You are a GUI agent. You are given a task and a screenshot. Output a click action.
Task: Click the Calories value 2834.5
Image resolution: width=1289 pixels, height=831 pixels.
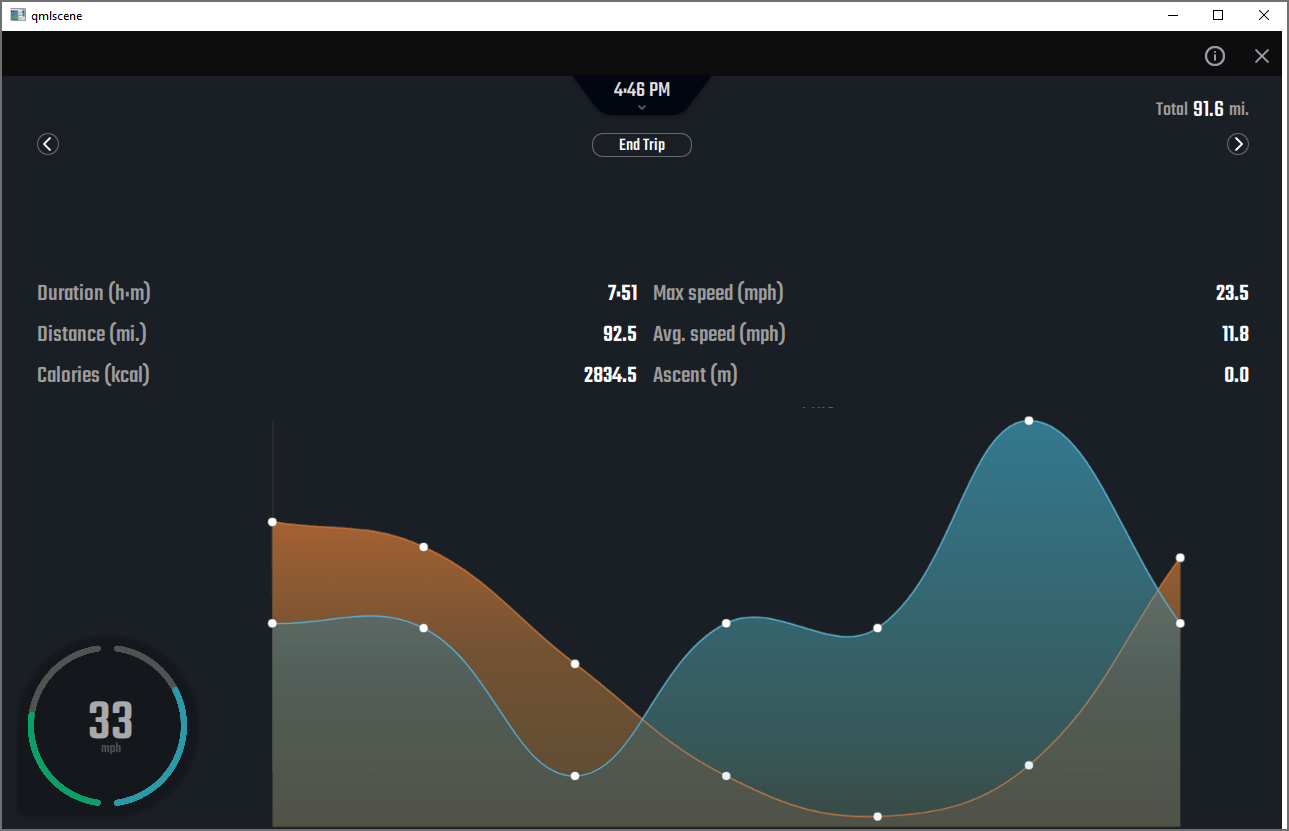(610, 375)
